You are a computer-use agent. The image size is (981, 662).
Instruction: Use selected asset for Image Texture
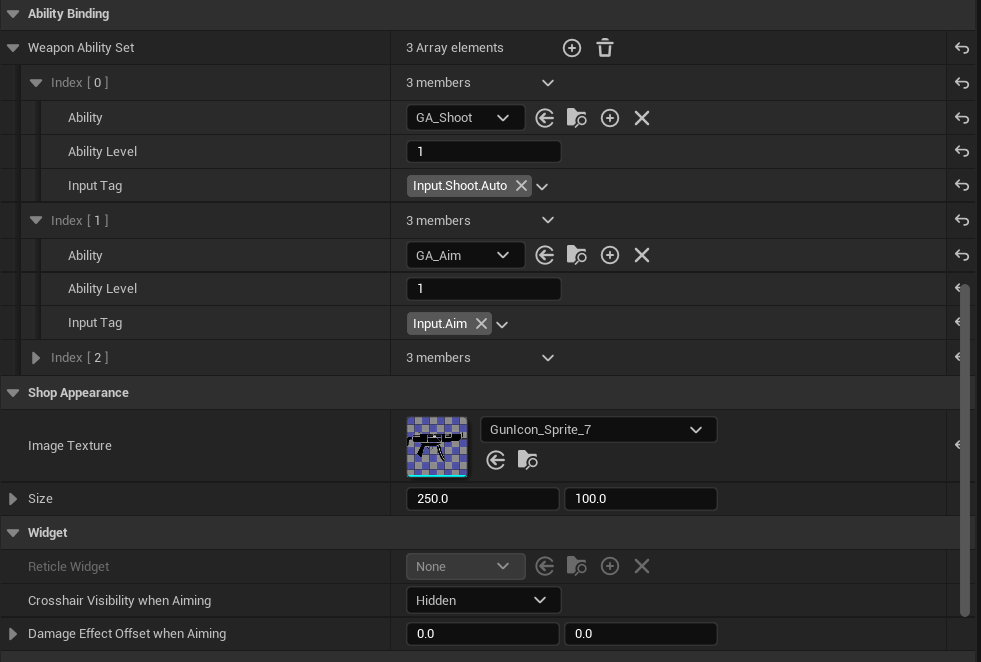point(496,460)
